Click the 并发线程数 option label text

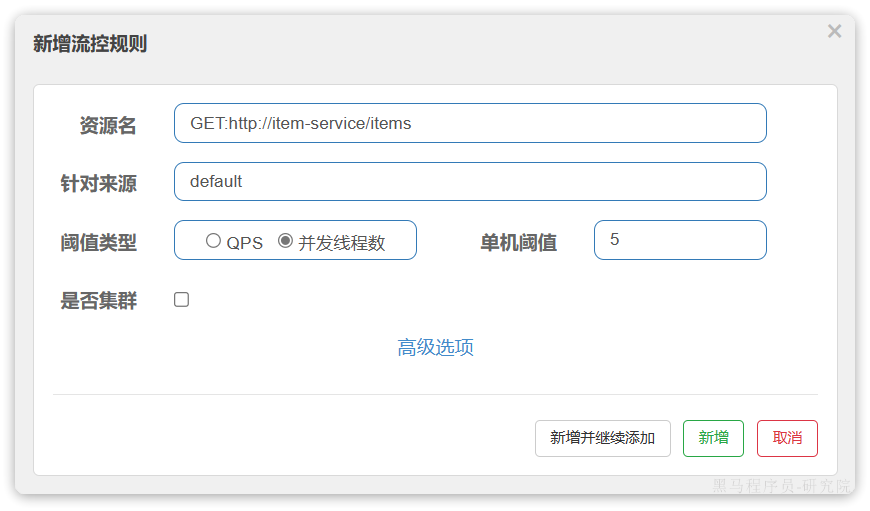click(341, 243)
